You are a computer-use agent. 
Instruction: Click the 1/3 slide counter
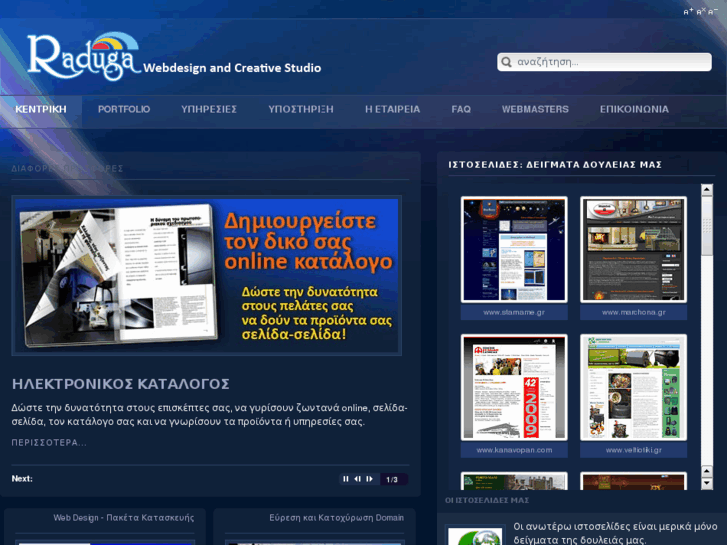tap(392, 479)
